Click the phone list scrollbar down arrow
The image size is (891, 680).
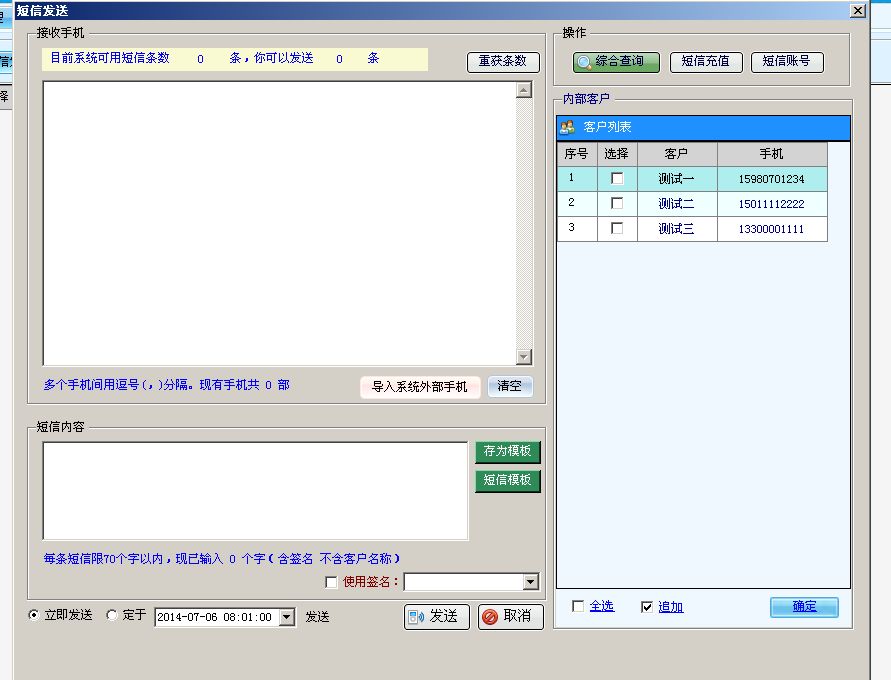[x=524, y=358]
